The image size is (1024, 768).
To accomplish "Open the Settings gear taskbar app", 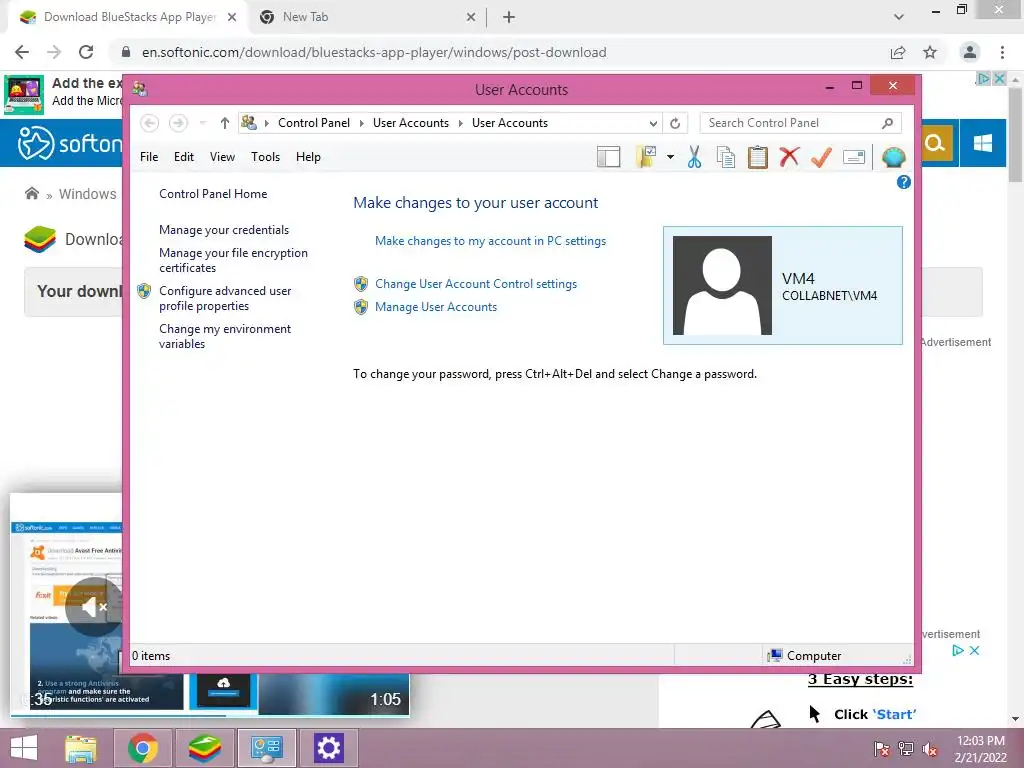I will click(x=328, y=748).
